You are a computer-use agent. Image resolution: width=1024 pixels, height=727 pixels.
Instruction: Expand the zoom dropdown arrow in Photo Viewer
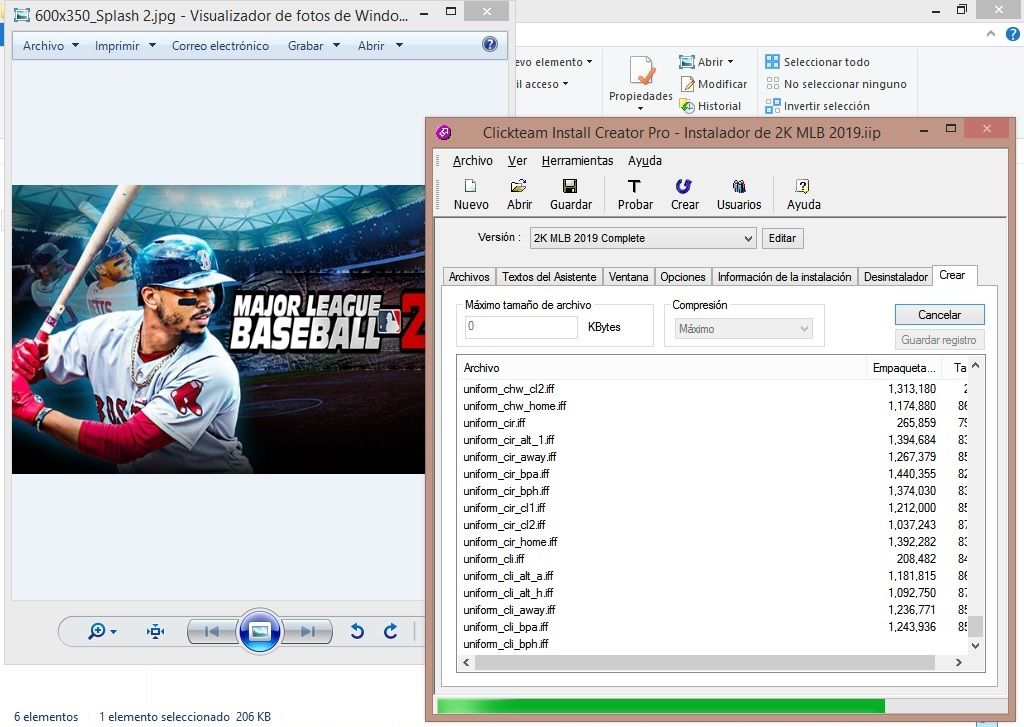coord(114,632)
